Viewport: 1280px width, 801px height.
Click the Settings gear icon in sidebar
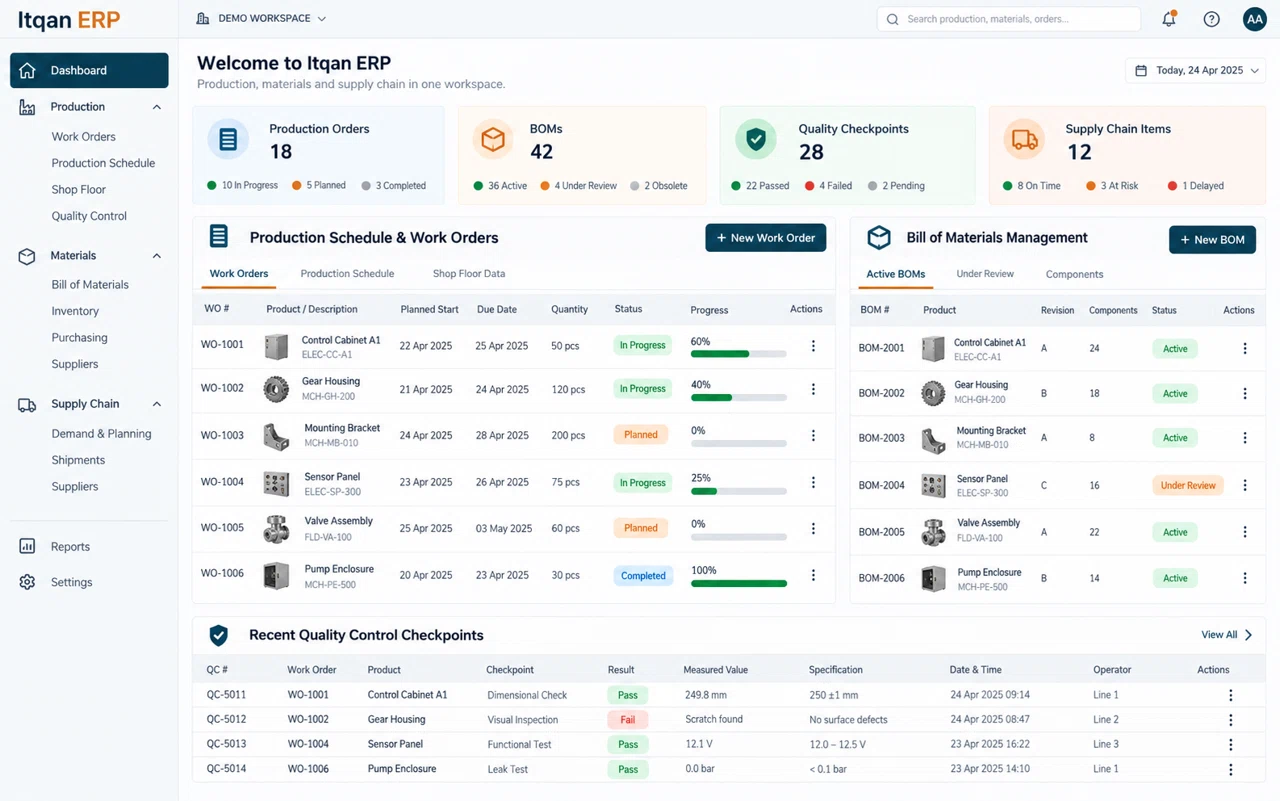click(27, 582)
